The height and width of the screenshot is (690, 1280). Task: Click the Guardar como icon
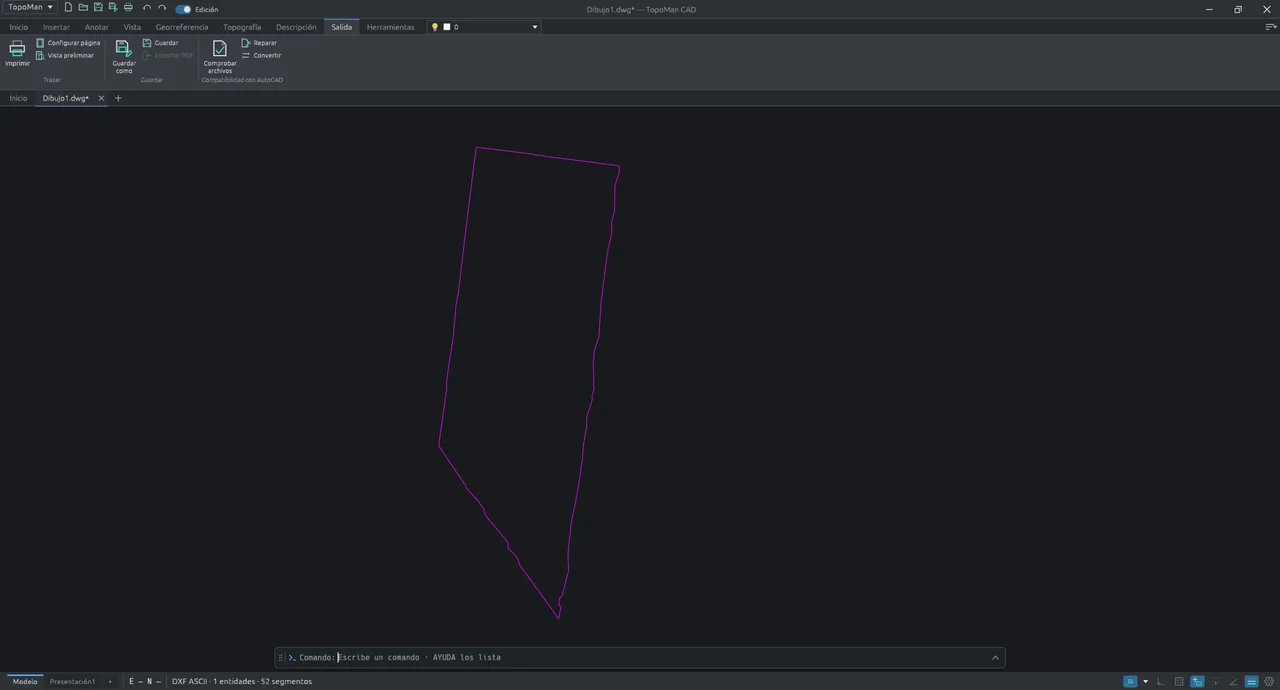click(x=123, y=48)
